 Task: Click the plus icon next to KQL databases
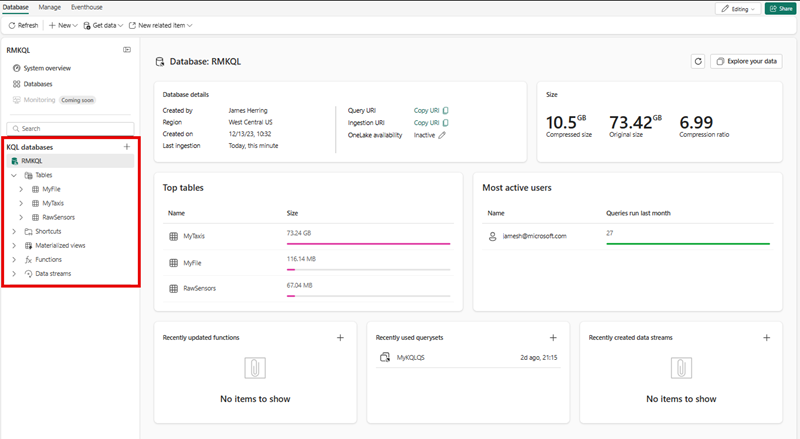pyautogui.click(x=127, y=147)
